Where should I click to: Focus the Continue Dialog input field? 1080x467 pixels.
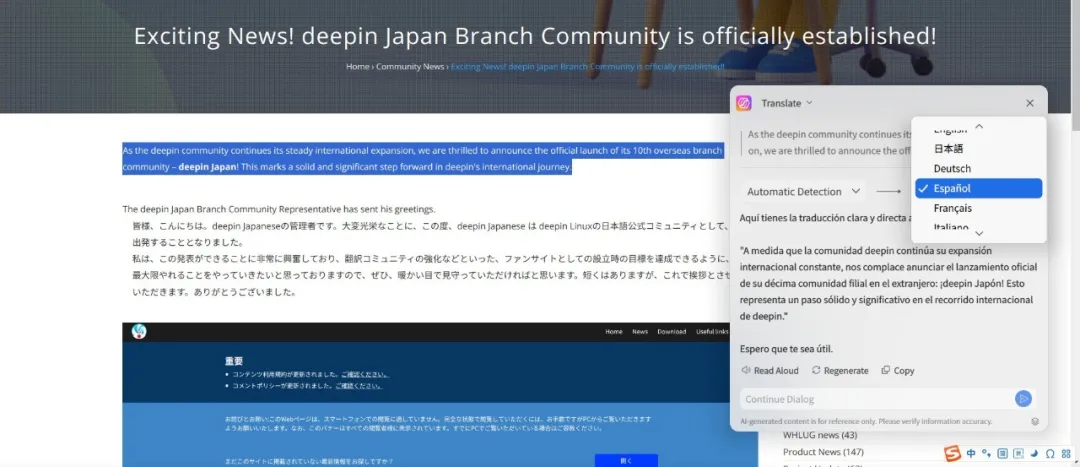coord(875,399)
